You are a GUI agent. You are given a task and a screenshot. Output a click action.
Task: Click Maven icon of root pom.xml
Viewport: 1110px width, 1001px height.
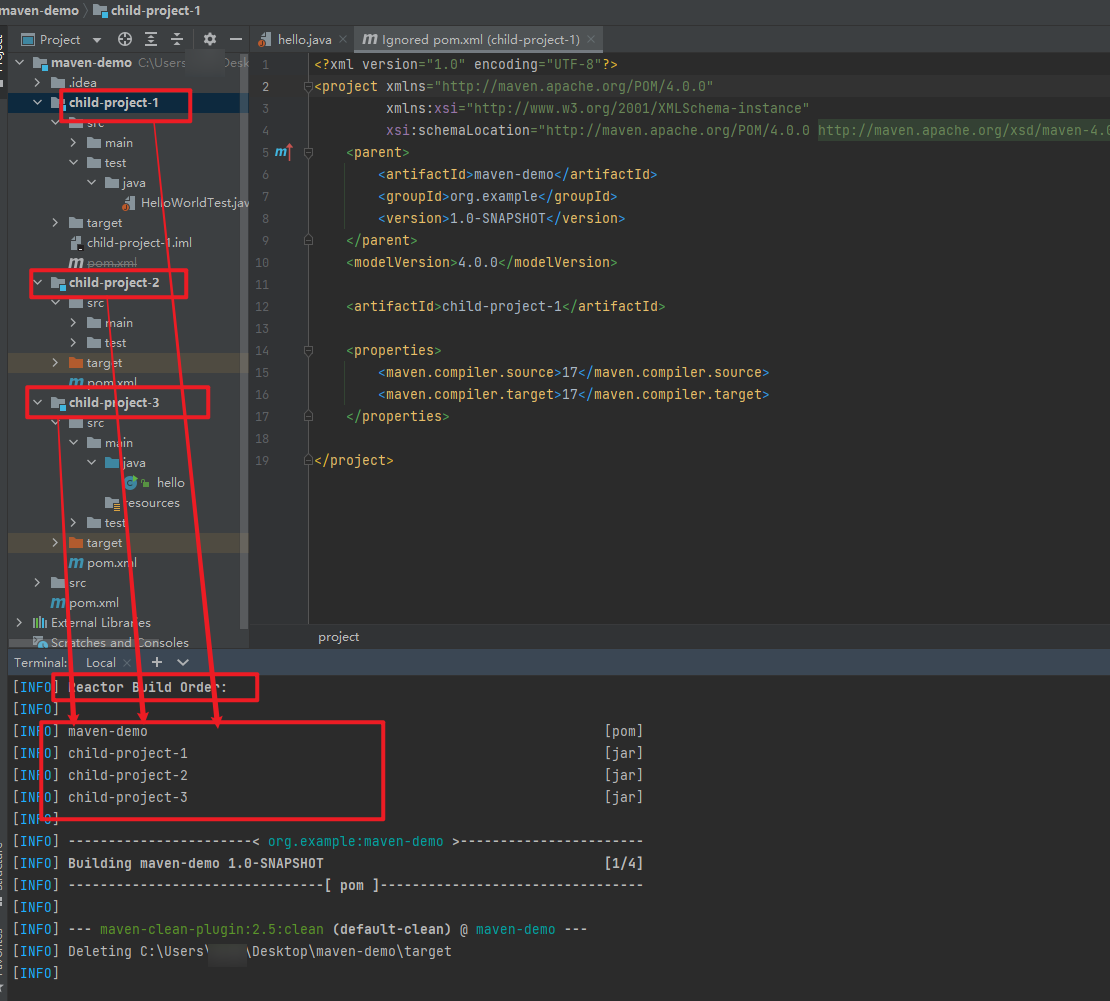[x=58, y=602]
